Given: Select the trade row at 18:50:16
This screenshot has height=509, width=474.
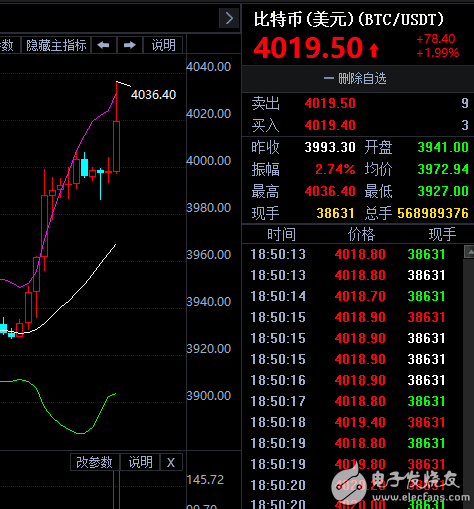Looking at the screenshot, I should [x=352, y=380].
